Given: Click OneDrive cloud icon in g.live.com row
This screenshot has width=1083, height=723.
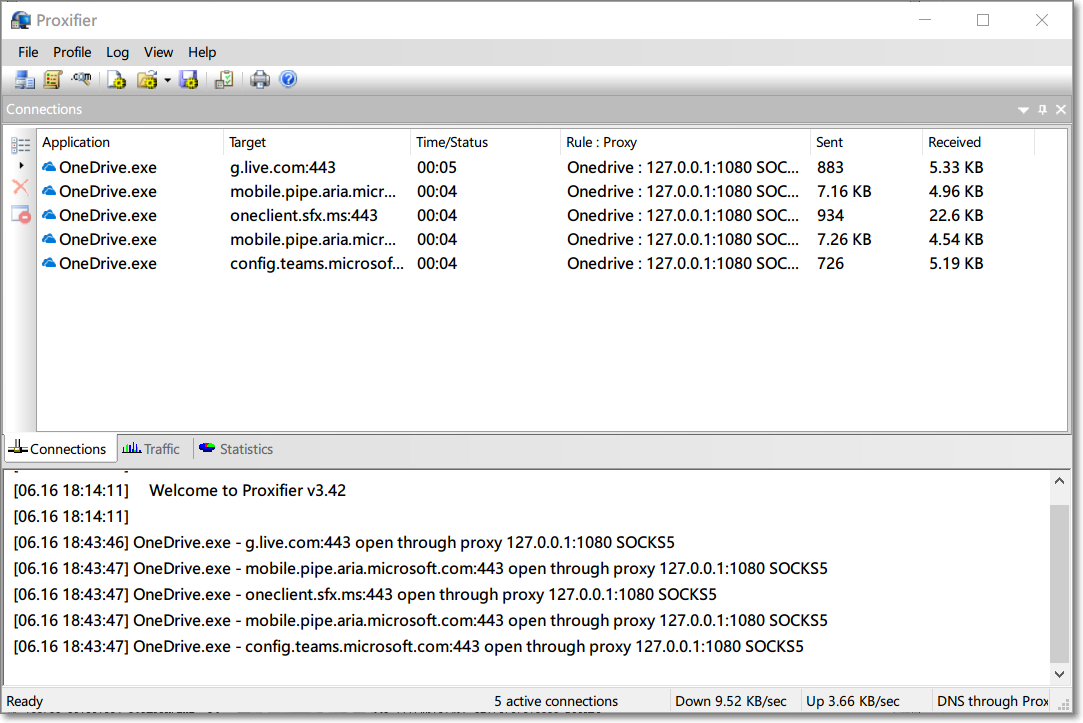Looking at the screenshot, I should pos(49,166).
